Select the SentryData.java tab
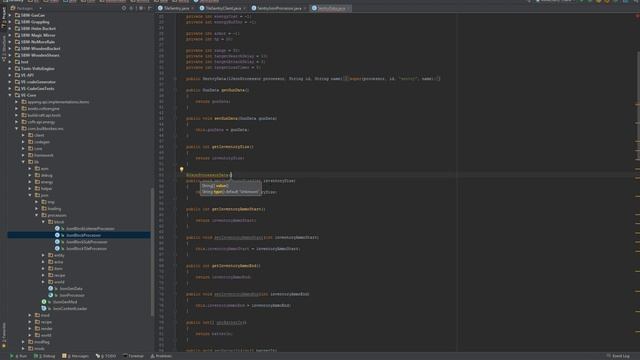Screen dimensions: 640x360 click(x=331, y=8)
